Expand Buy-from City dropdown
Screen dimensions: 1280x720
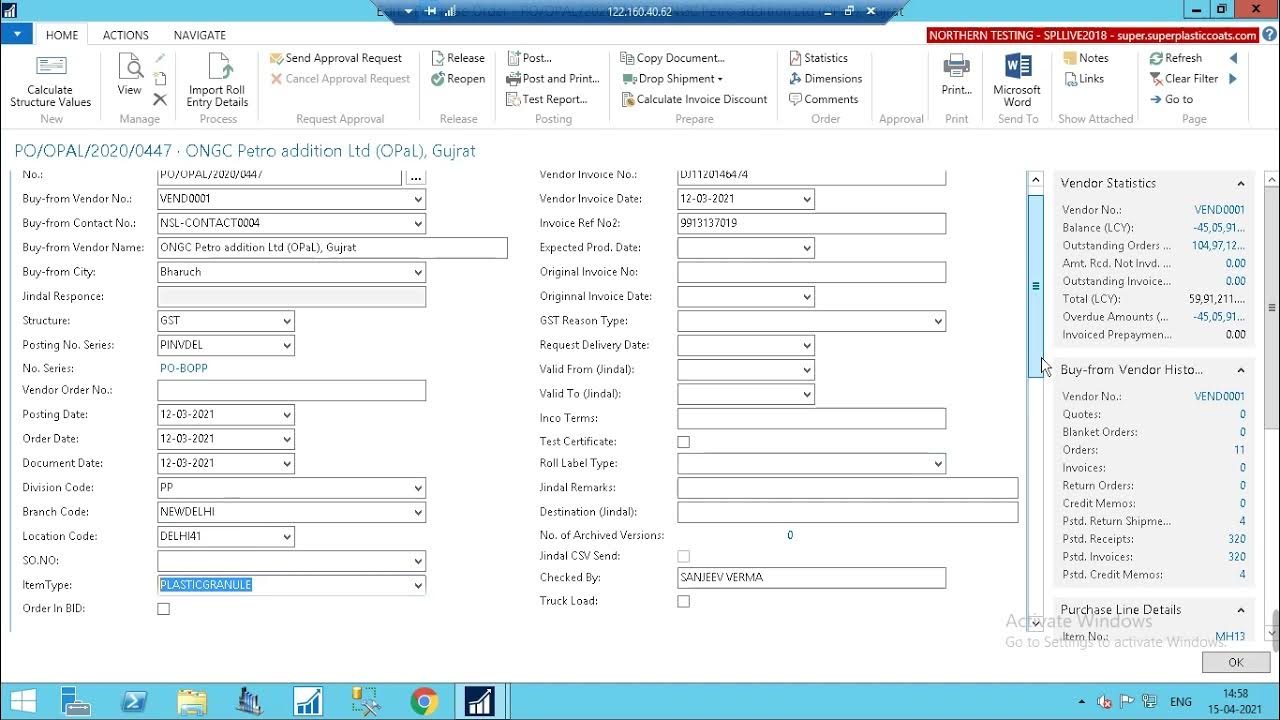point(418,272)
